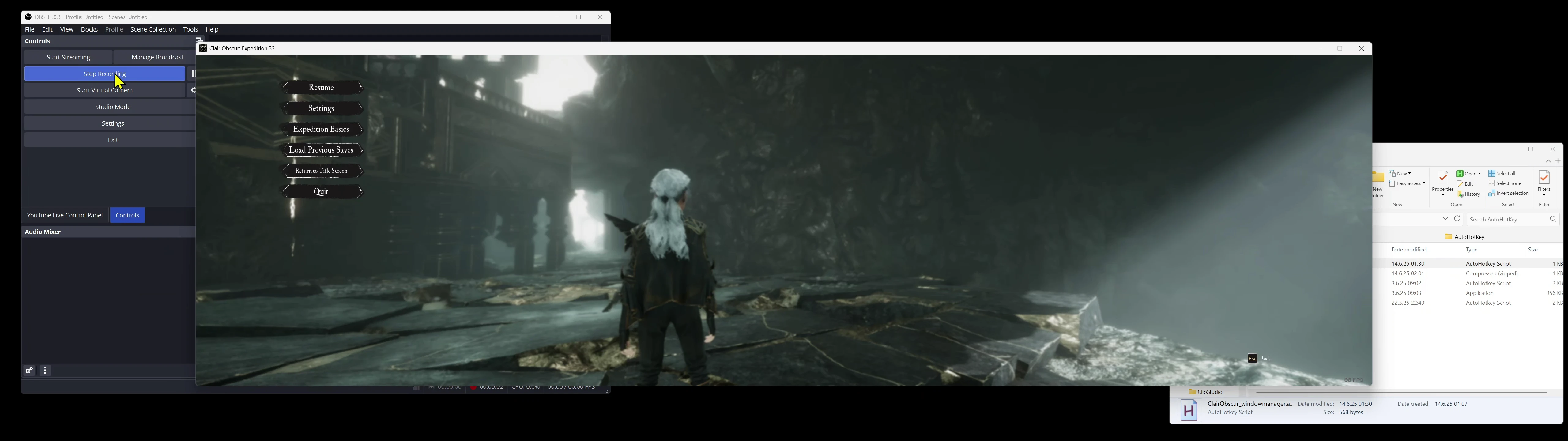Click the Clair Obscur window icon
The height and width of the screenshot is (441, 1568).
click(203, 48)
